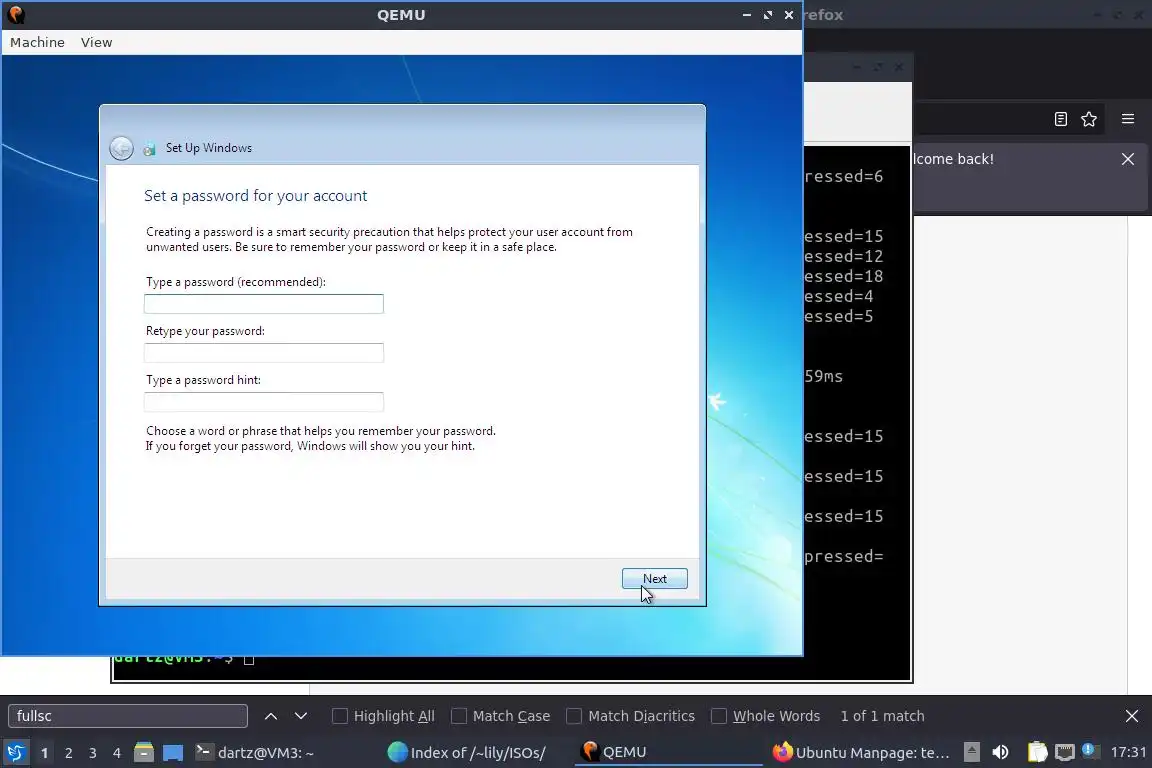Go to next find match arrow
The width and height of the screenshot is (1152, 768).
tap(300, 716)
